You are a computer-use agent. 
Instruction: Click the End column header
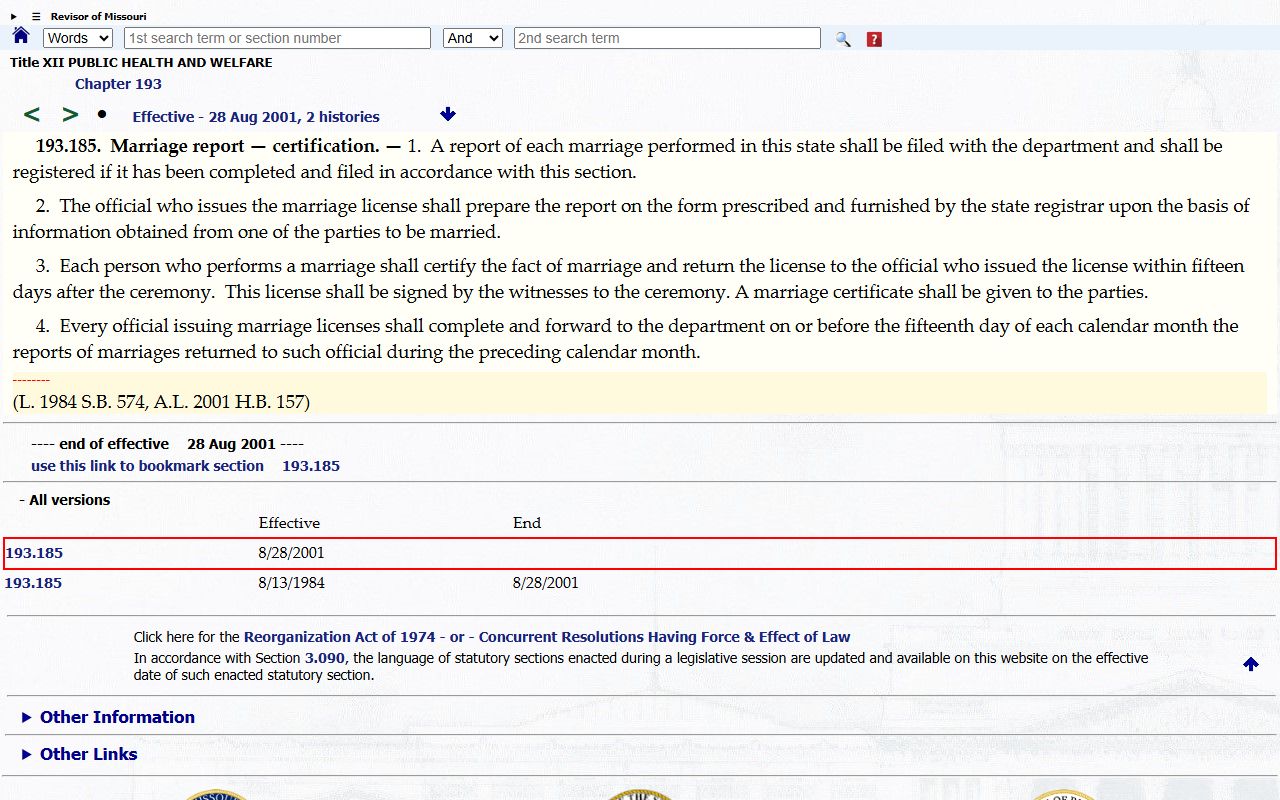point(527,523)
